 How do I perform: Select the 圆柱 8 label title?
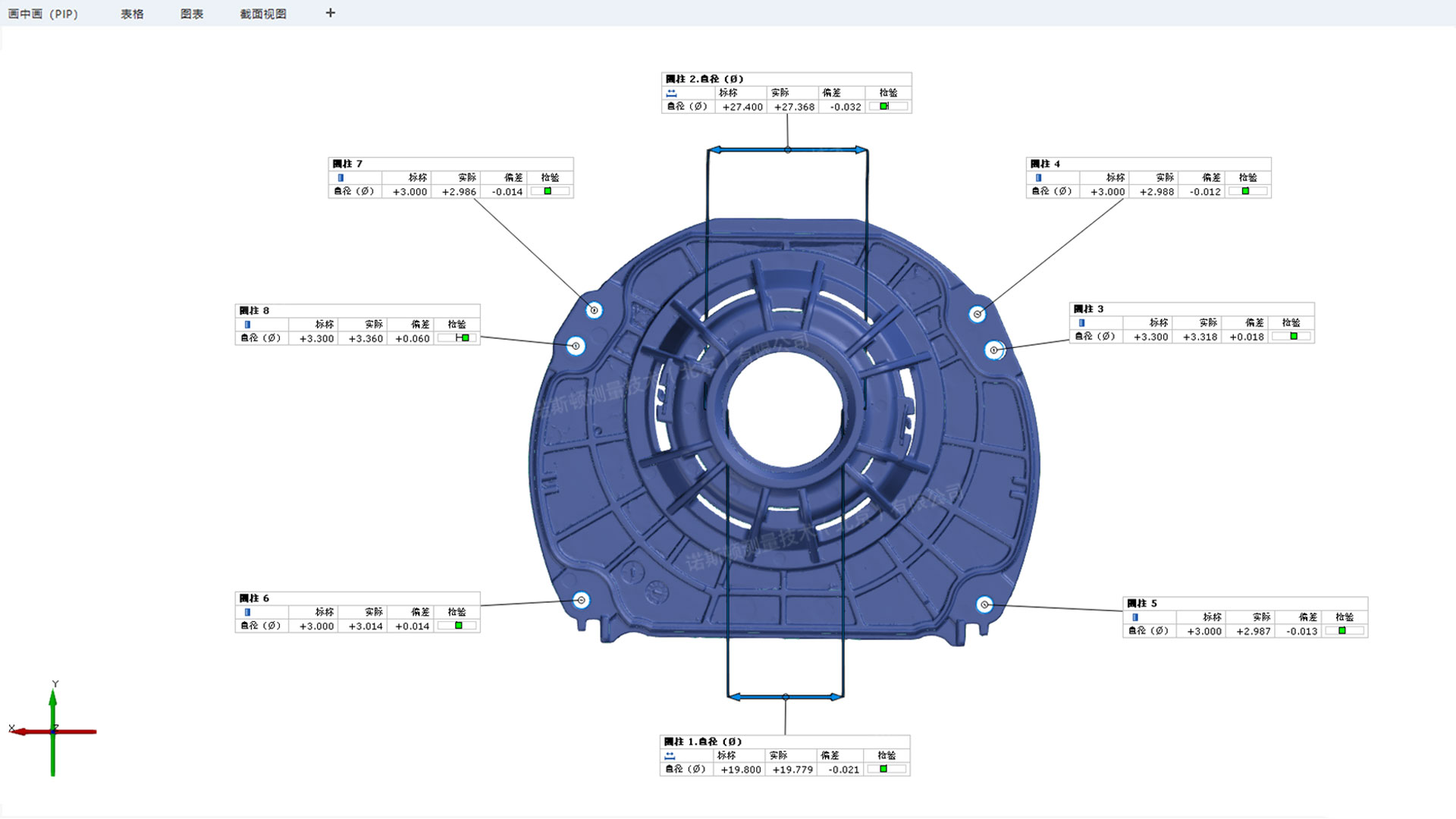point(254,311)
